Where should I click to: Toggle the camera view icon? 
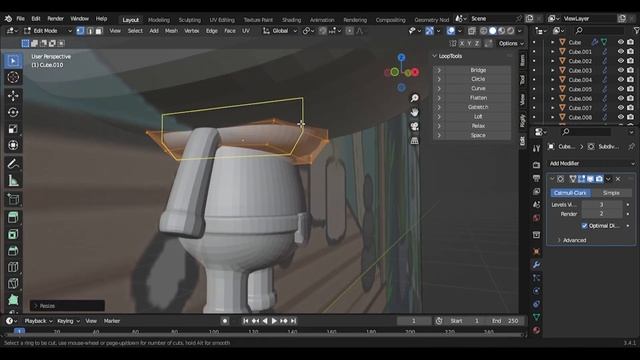pyautogui.click(x=414, y=127)
